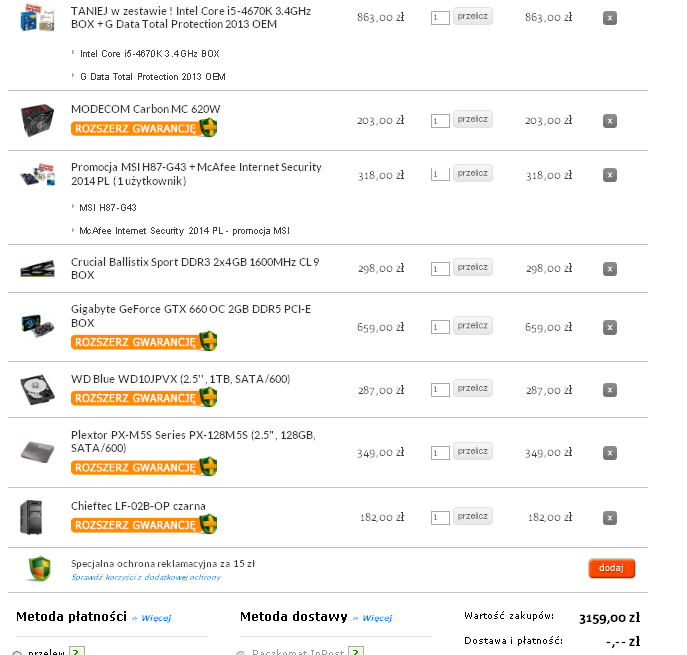Open the WD Blue hard drive thumbnail
687x655 pixels.
click(x=37, y=389)
